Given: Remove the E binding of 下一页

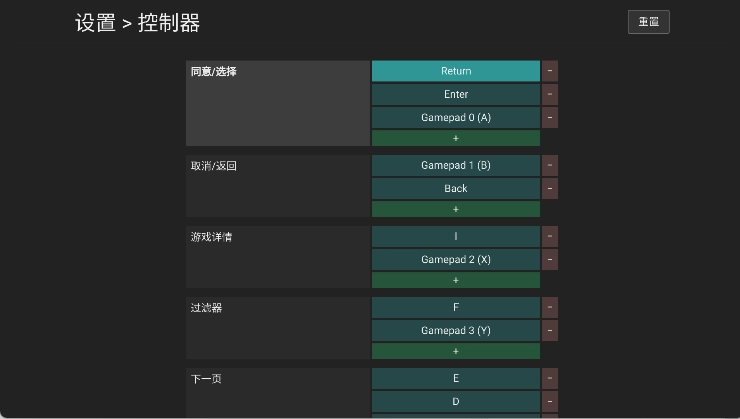Looking at the screenshot, I should click(550, 378).
